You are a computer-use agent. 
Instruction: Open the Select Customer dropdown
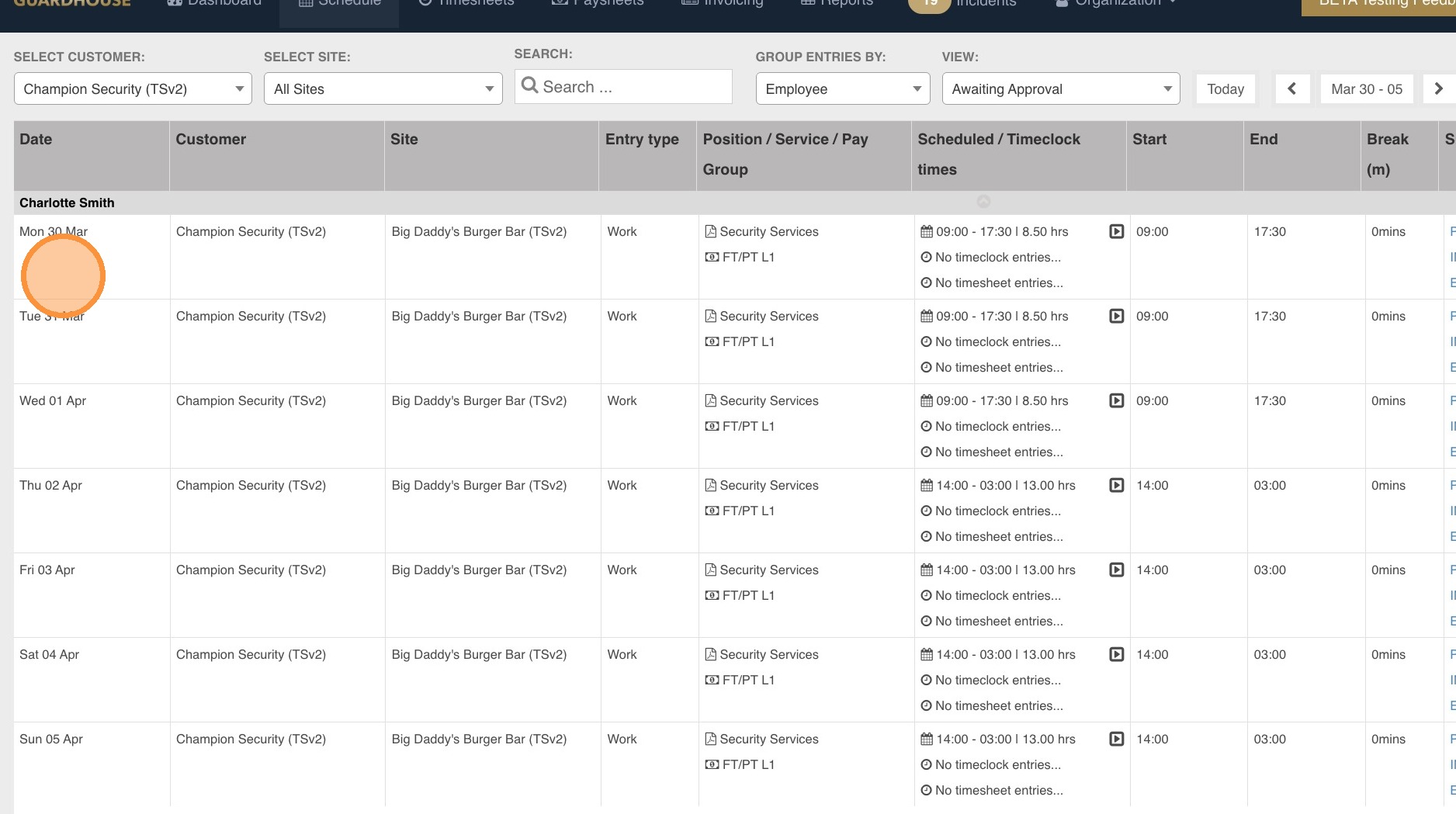[x=133, y=89]
